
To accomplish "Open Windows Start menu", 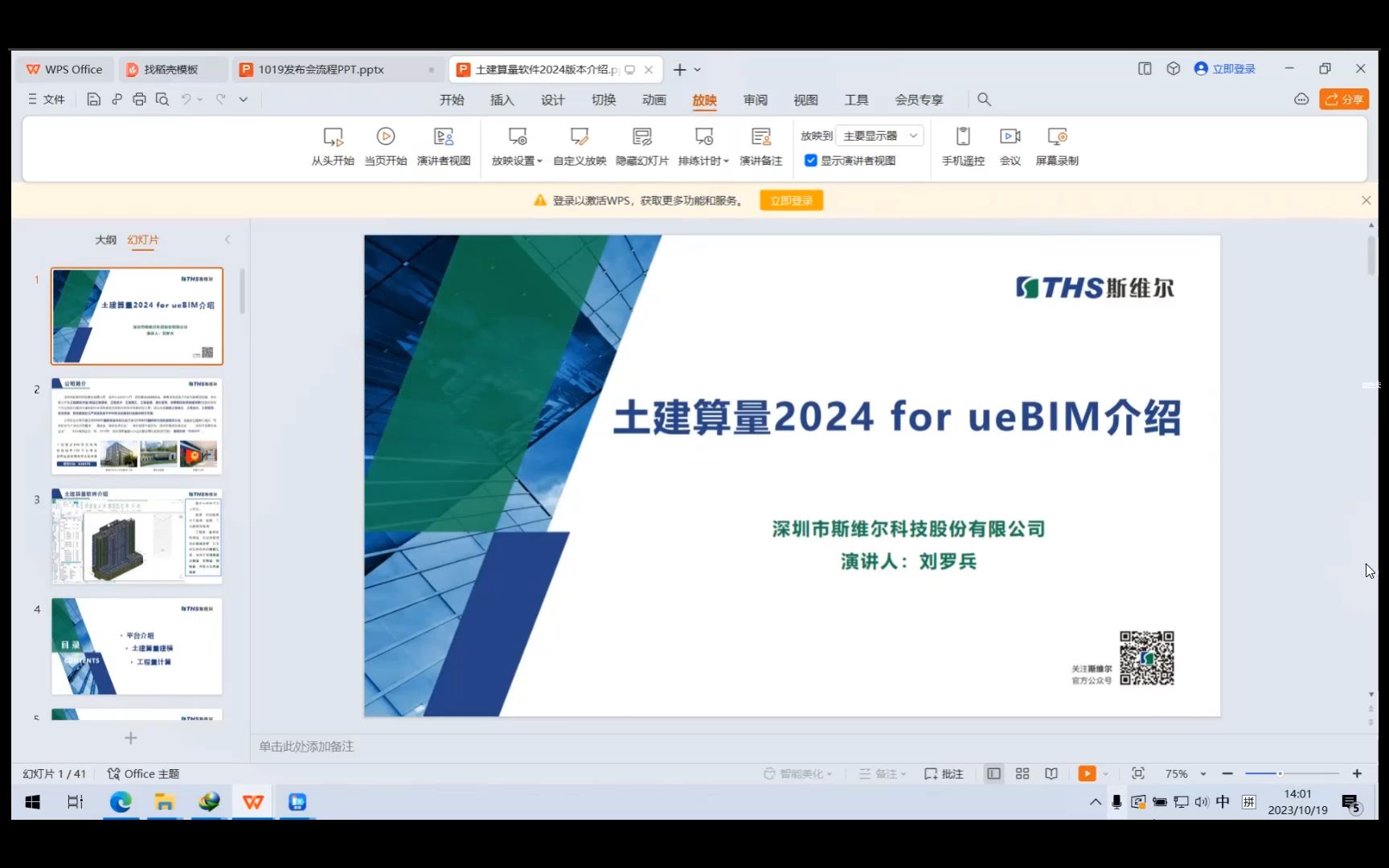I will click(x=32, y=801).
